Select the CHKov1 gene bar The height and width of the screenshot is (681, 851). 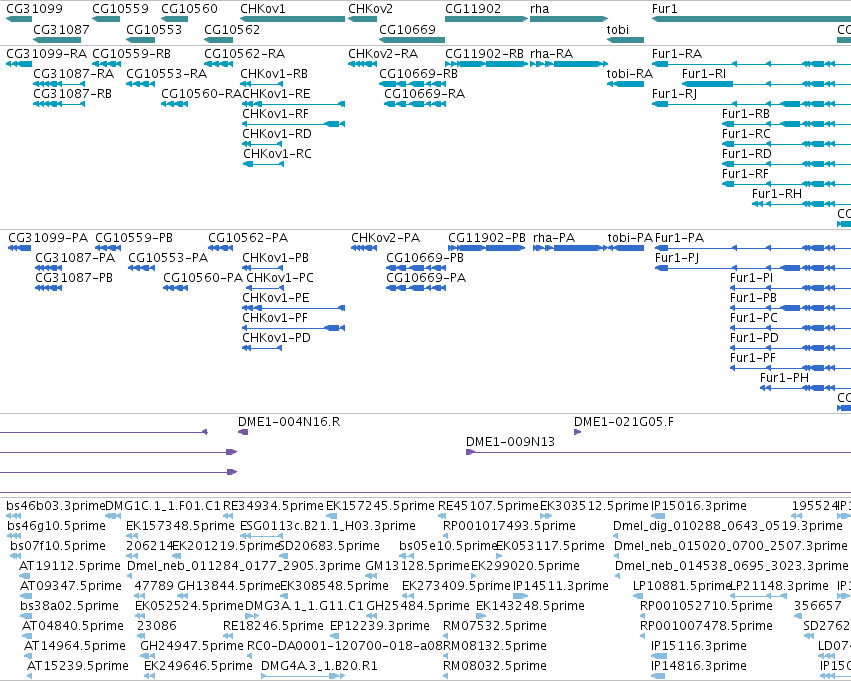(x=293, y=19)
